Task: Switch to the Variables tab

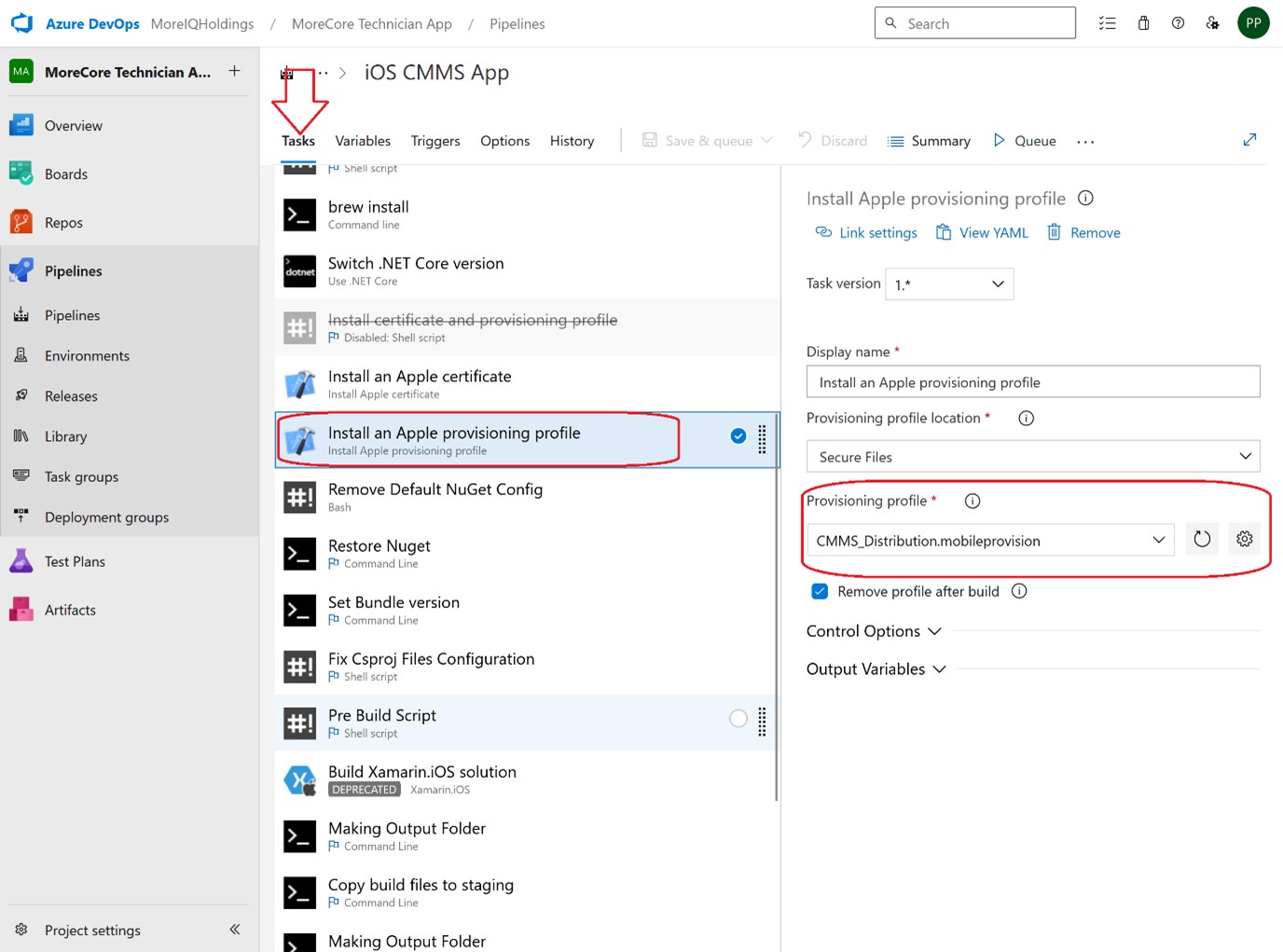Action: tap(363, 141)
